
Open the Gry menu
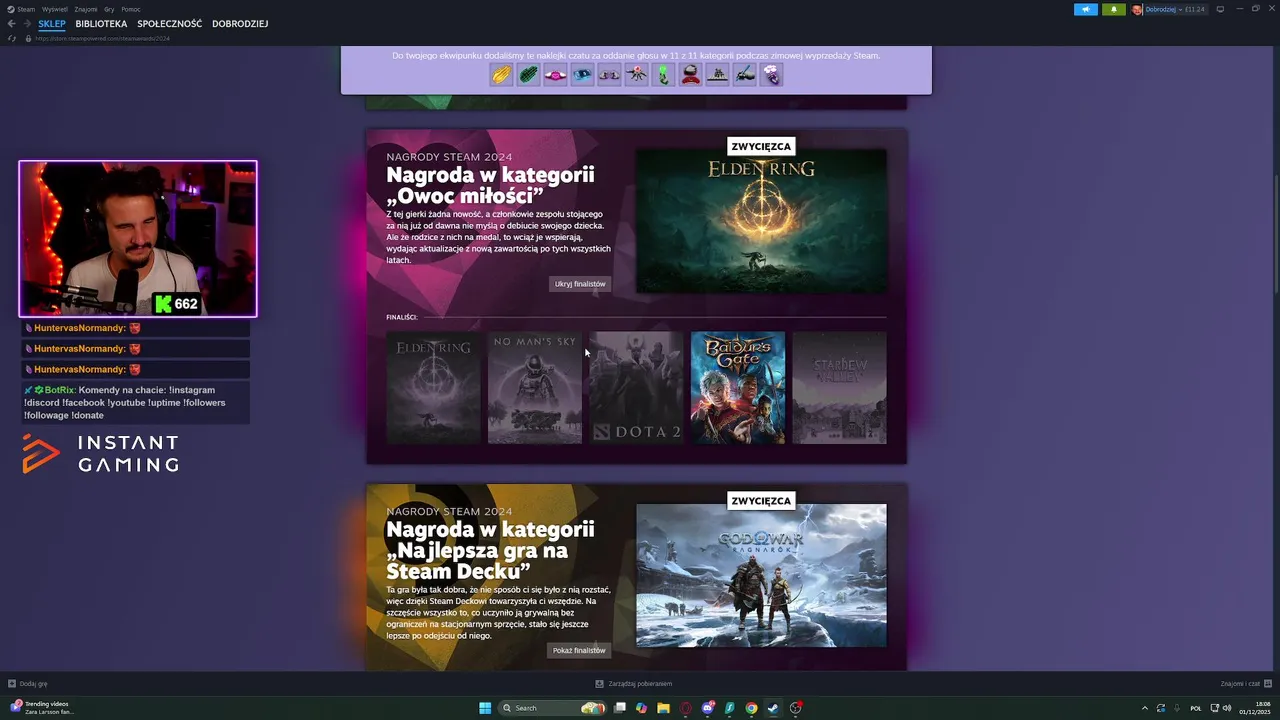pos(109,9)
